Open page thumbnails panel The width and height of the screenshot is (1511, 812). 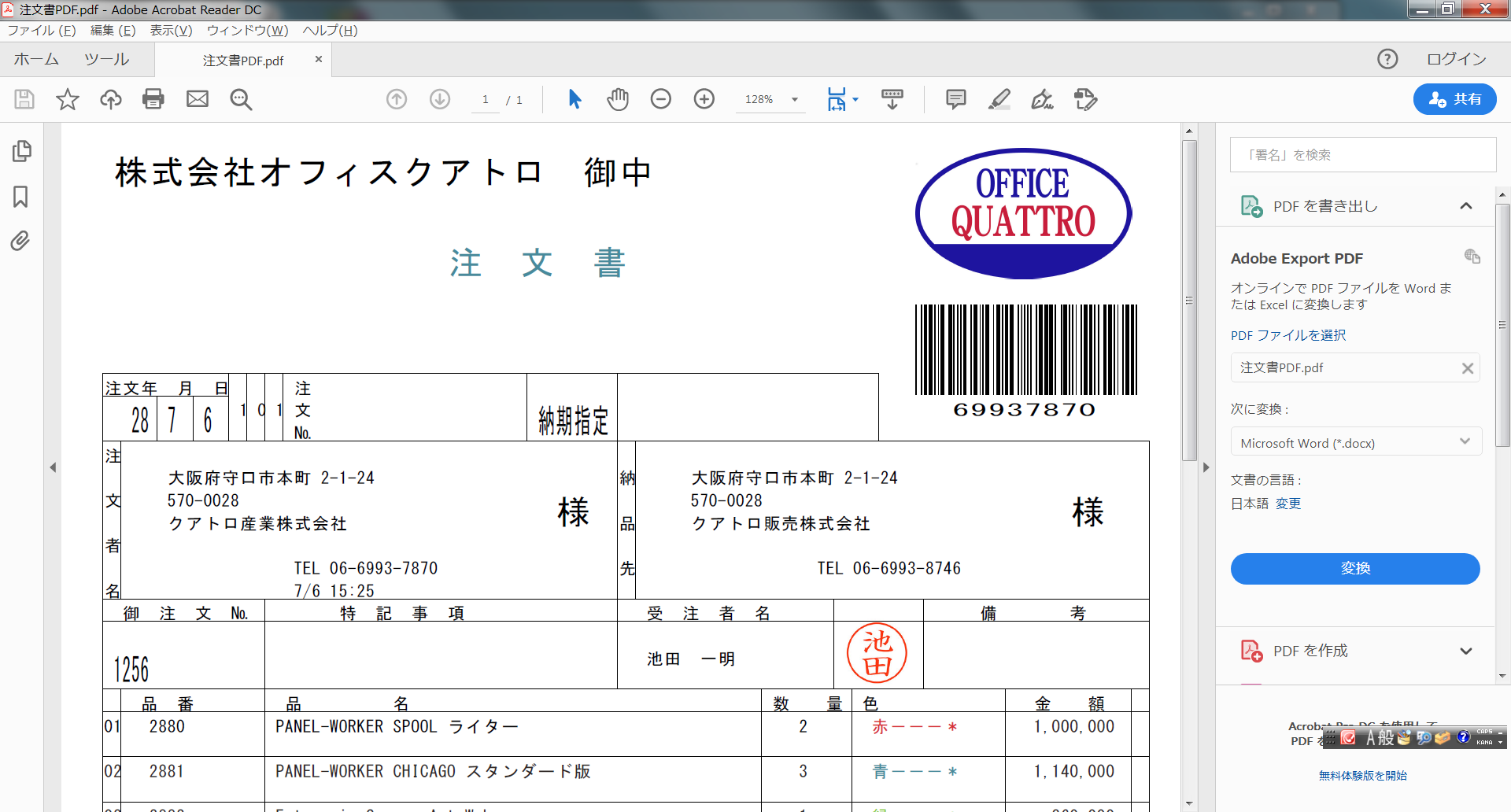(x=21, y=151)
